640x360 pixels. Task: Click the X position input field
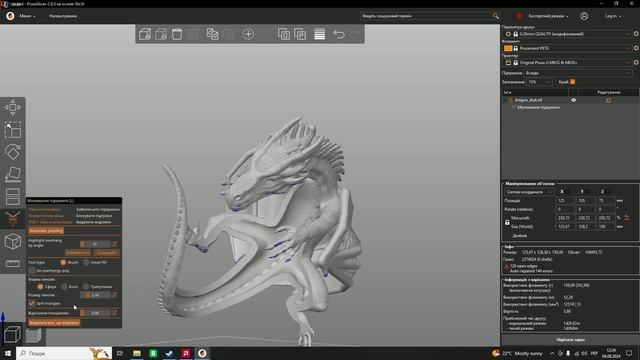(x=564, y=200)
